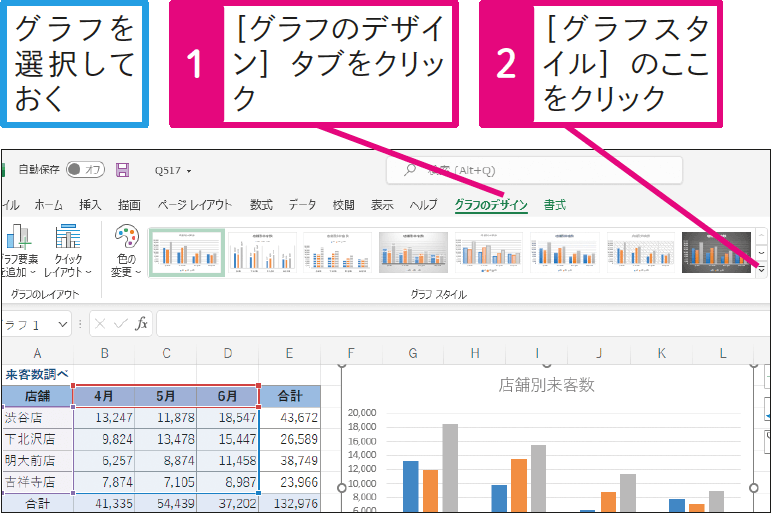Screen dimensions: 783x513
Task: Click the 6月 header cell
Action: [228, 397]
